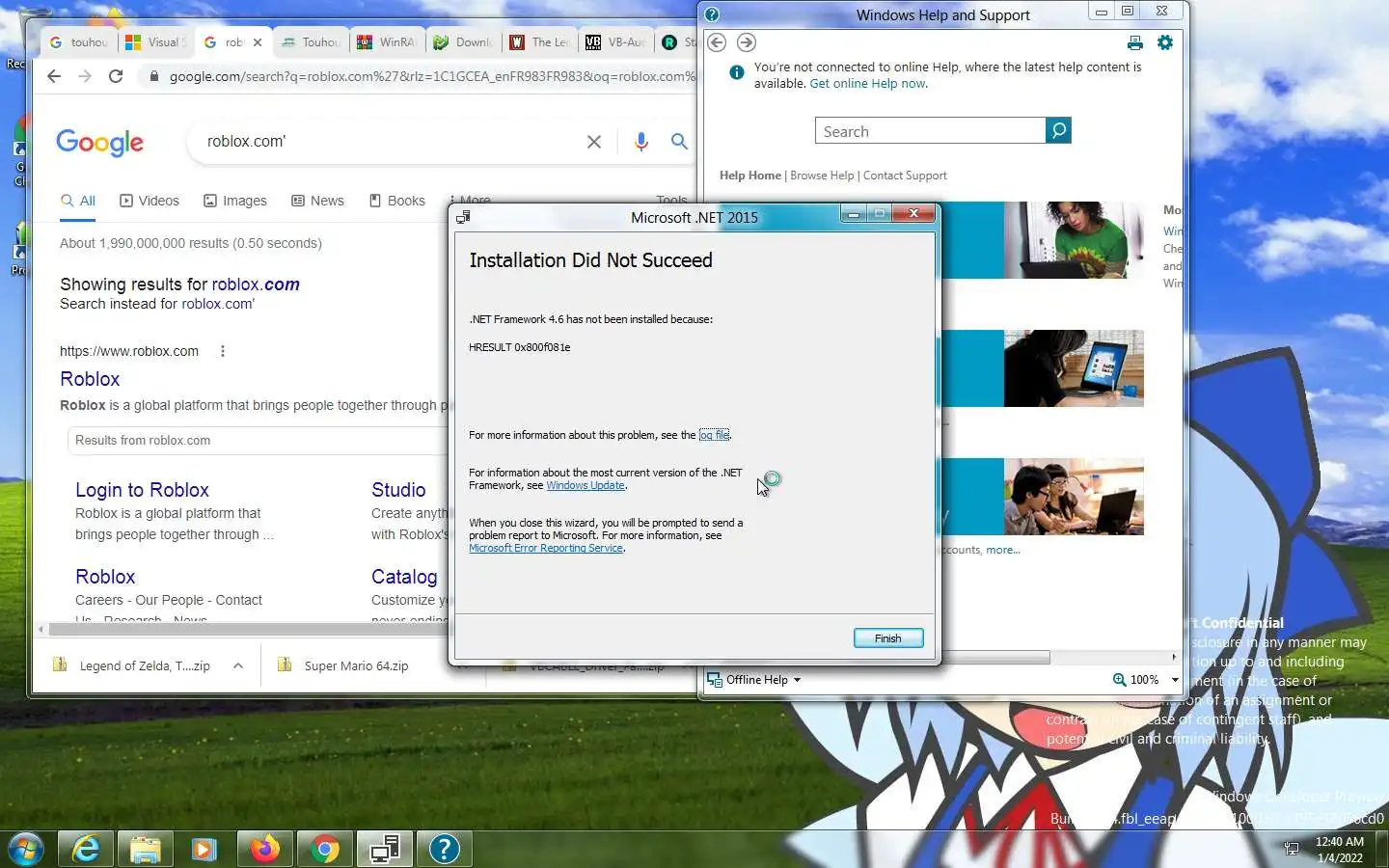The height and width of the screenshot is (868, 1389).
Task: Click the Google address bar URL
Action: point(431,76)
